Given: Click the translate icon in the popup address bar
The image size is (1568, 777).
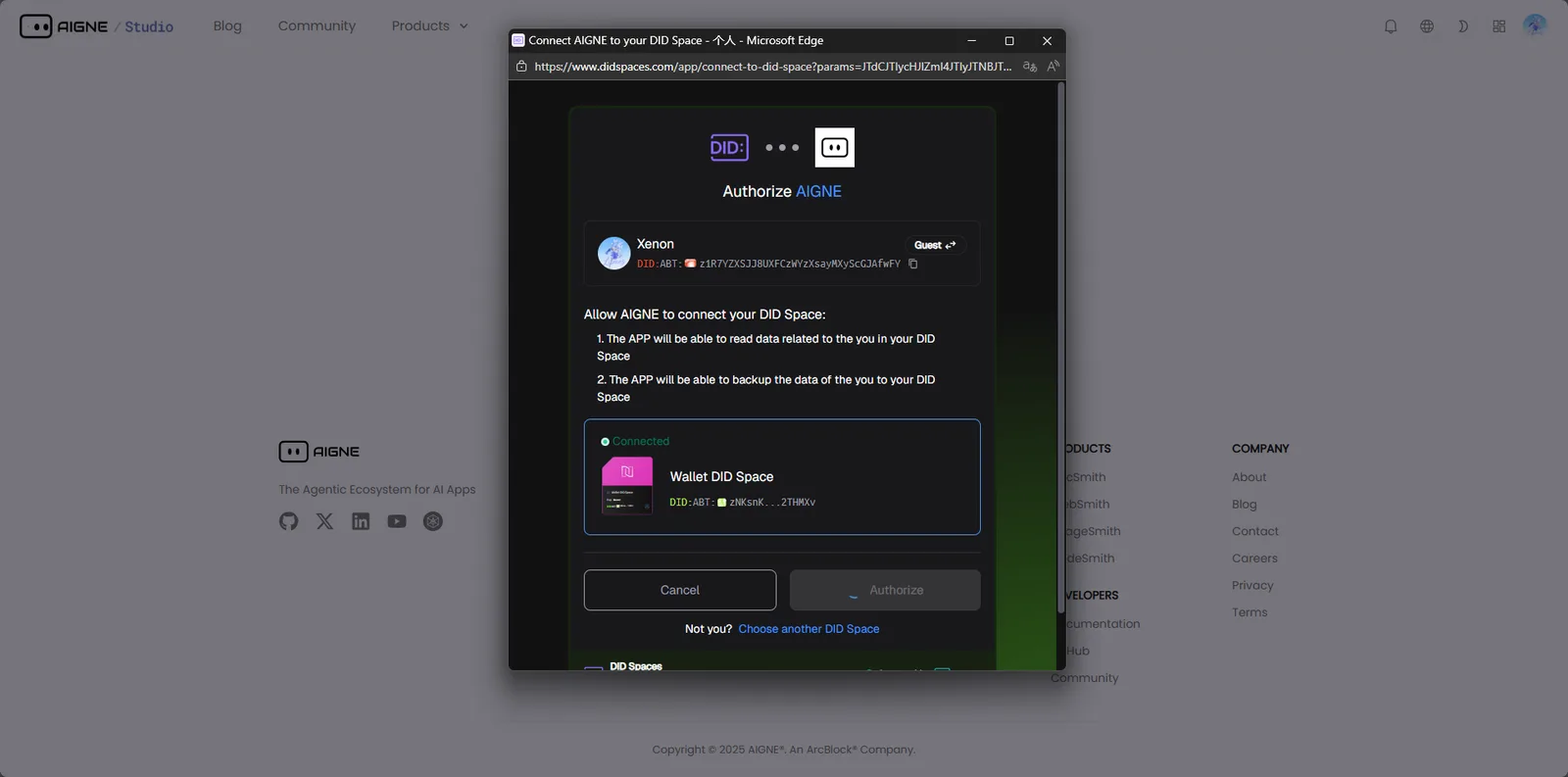Looking at the screenshot, I should point(1030,67).
